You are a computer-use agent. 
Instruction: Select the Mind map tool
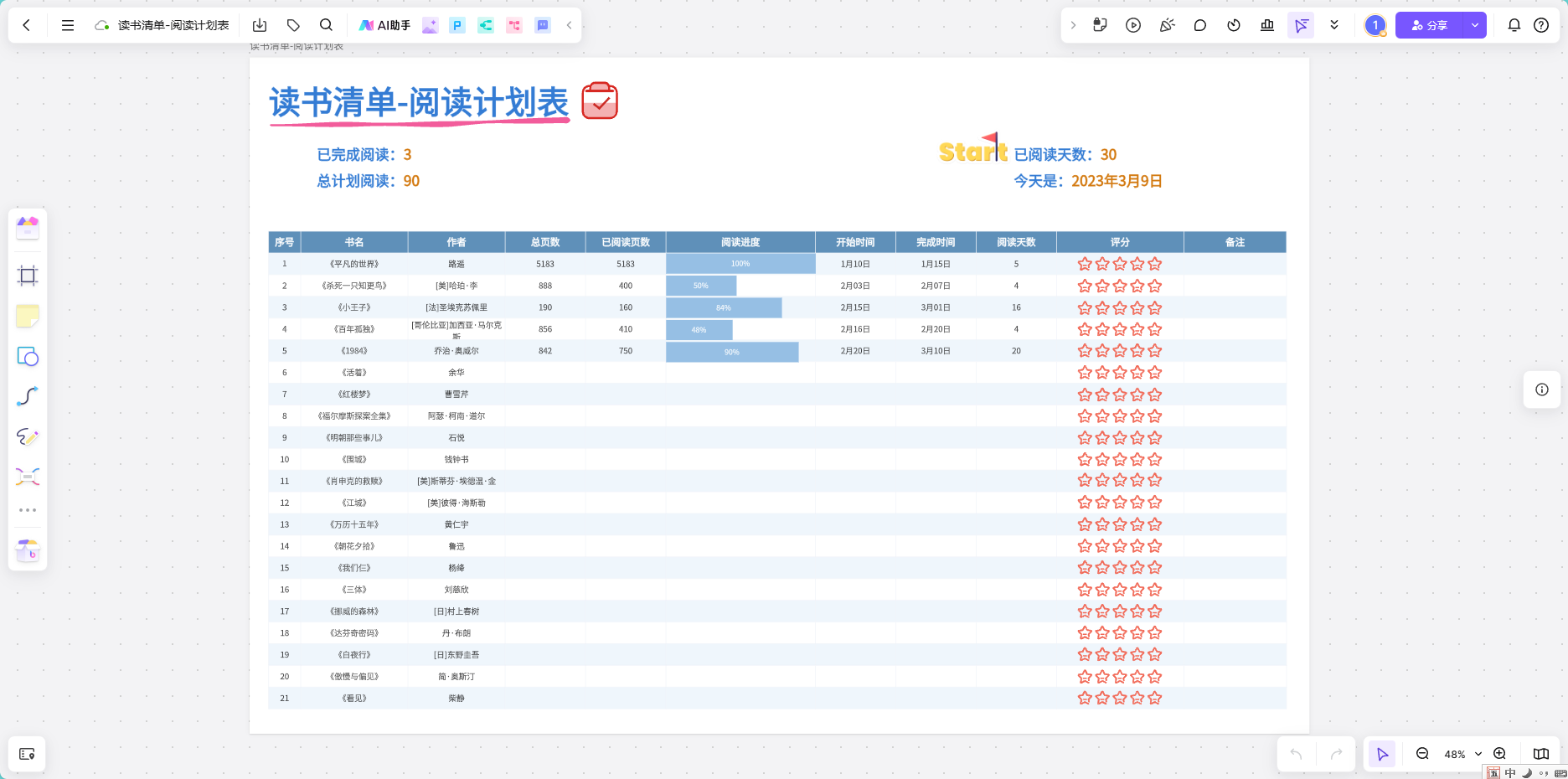(28, 477)
